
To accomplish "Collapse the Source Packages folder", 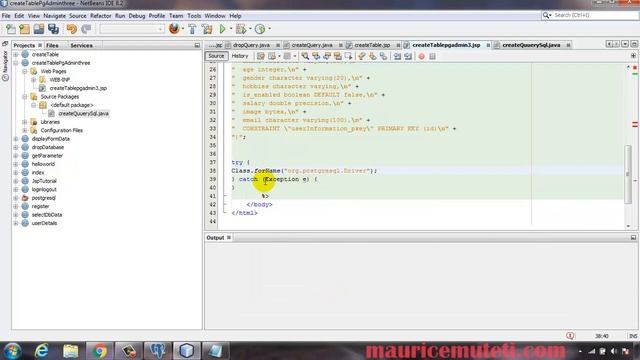I will [25, 97].
